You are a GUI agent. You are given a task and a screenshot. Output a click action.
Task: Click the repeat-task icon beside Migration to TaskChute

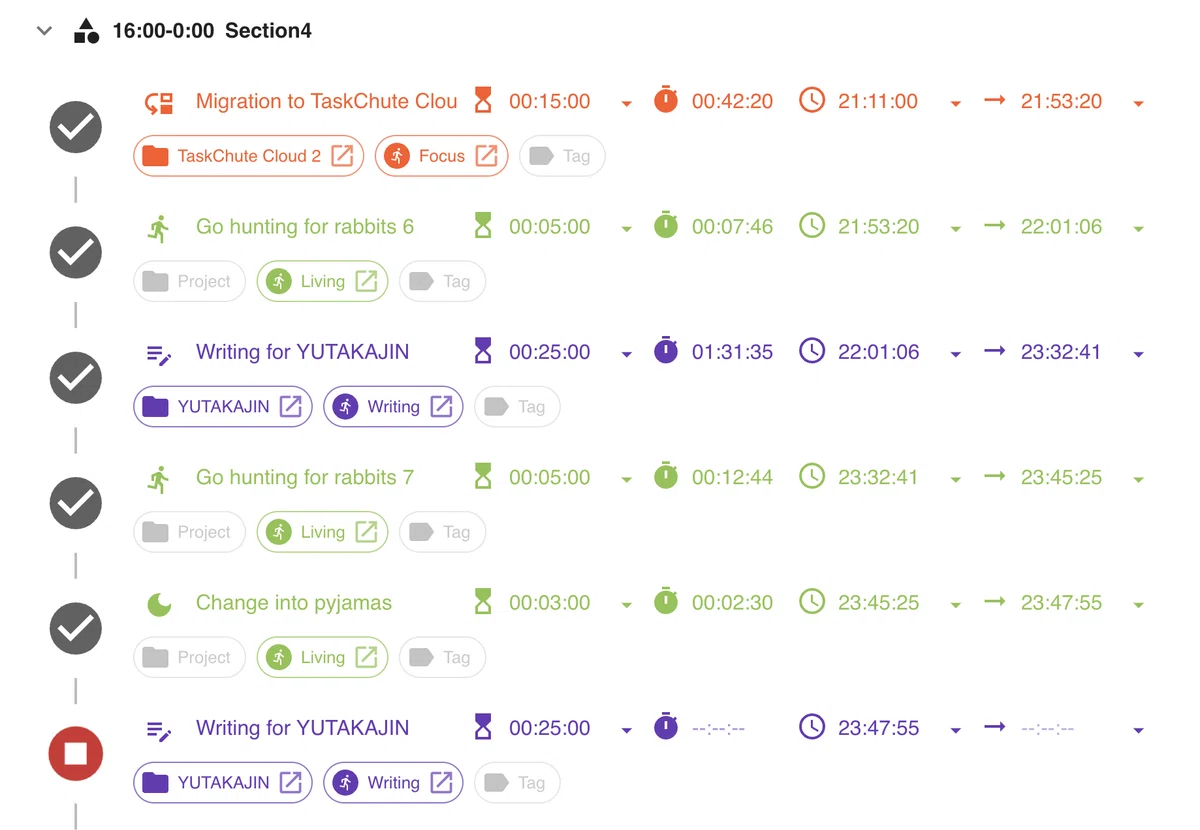159,102
